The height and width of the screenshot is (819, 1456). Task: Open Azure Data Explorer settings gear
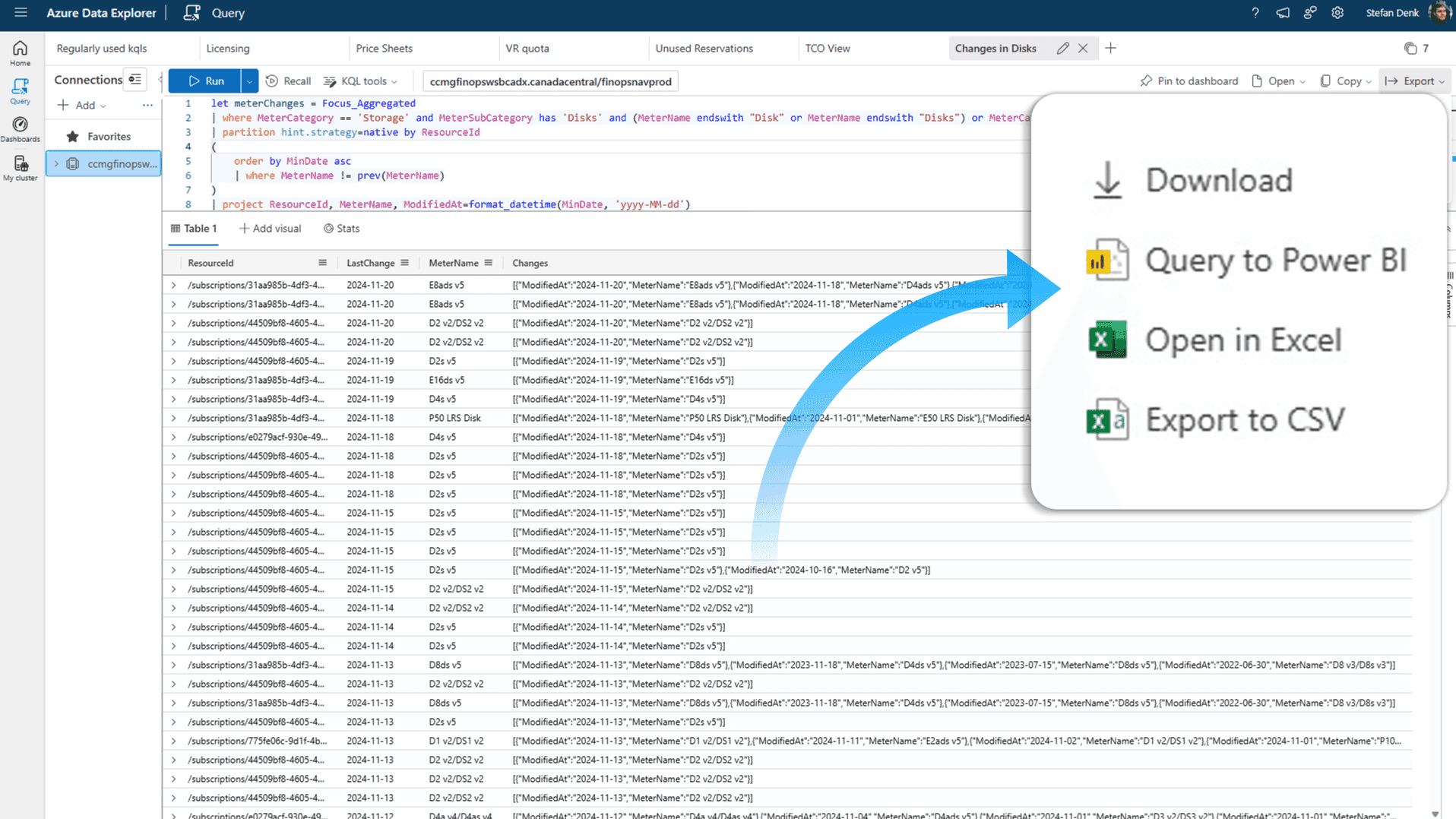pos(1337,13)
